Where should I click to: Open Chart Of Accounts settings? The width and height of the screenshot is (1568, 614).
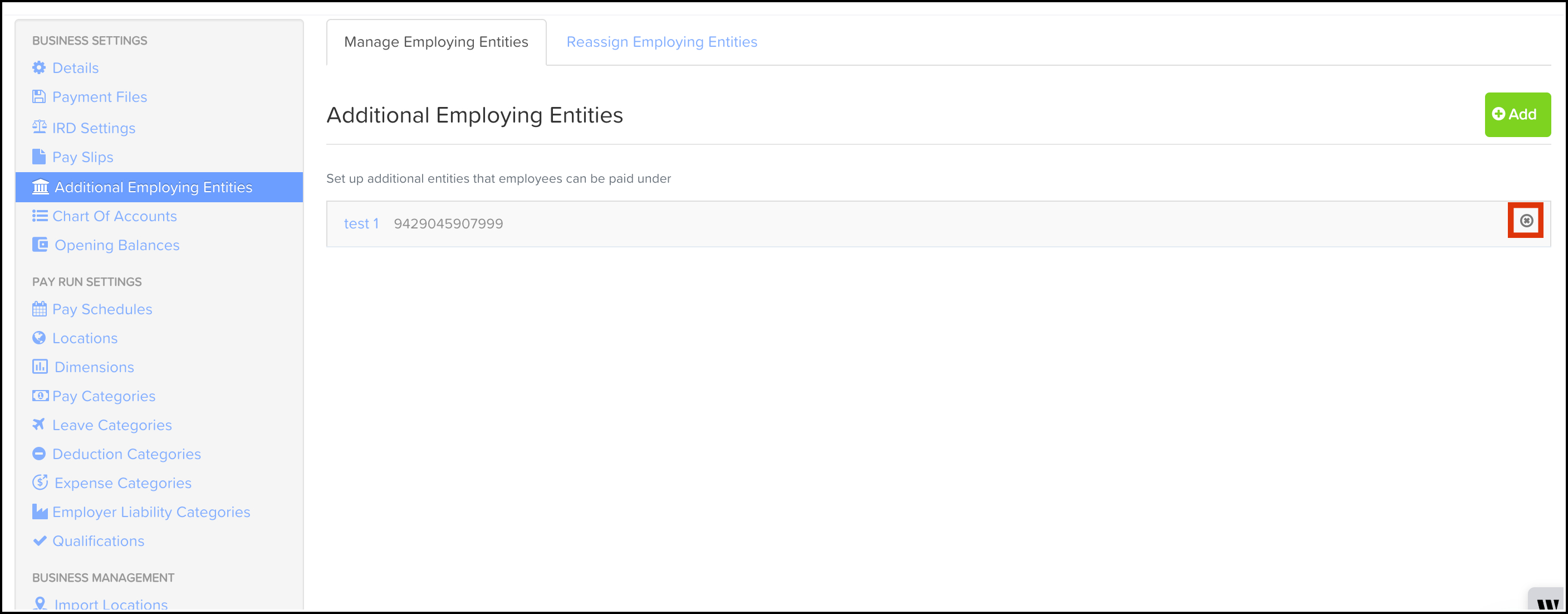[x=115, y=216]
